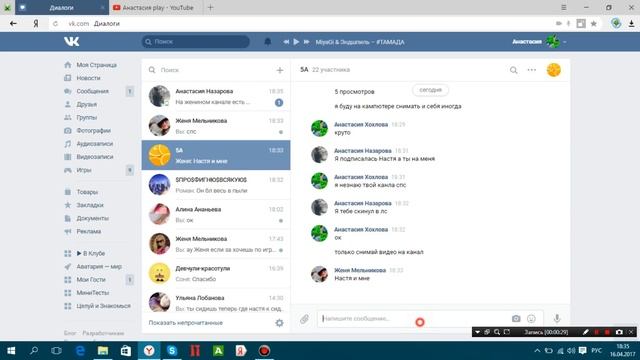640x360 pixels.
Task: Click the РУС language indicator in tray
Action: tap(597, 351)
